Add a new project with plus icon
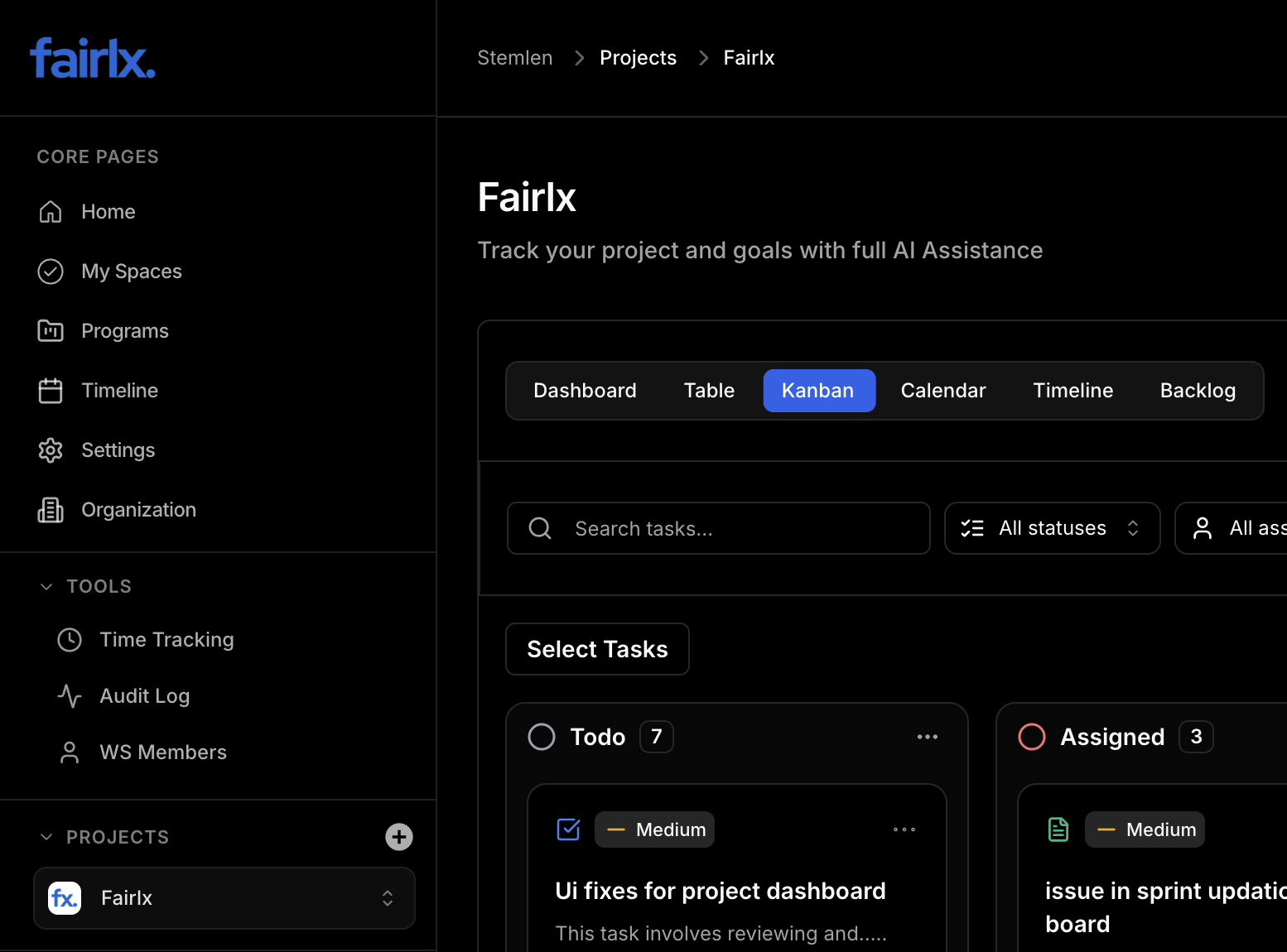The height and width of the screenshot is (952, 1287). point(399,837)
